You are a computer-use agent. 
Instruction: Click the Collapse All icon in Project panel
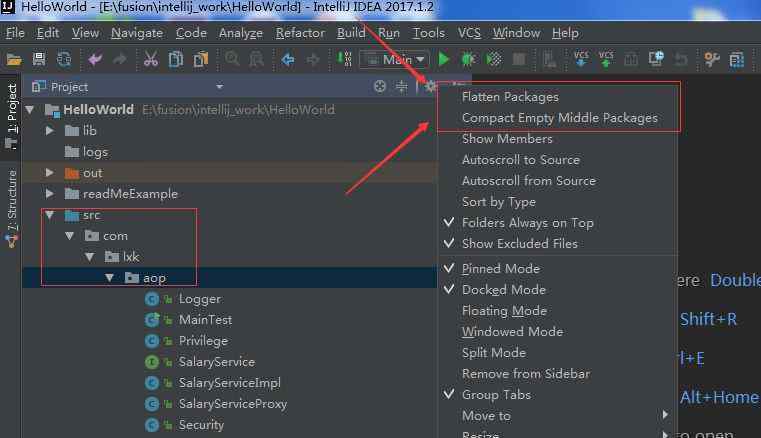[402, 86]
